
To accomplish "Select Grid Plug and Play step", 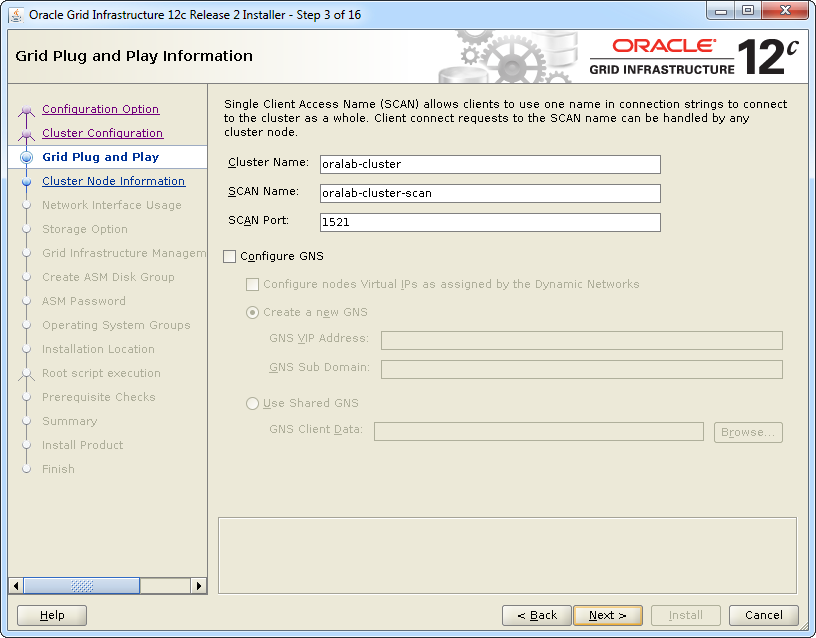I will [100, 157].
